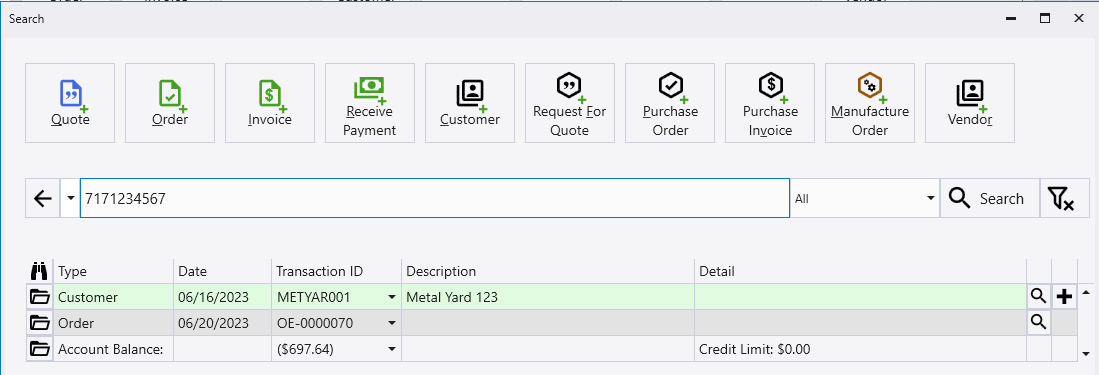The height and width of the screenshot is (375, 1099).
Task: Open Receive Payment
Action: (370, 103)
